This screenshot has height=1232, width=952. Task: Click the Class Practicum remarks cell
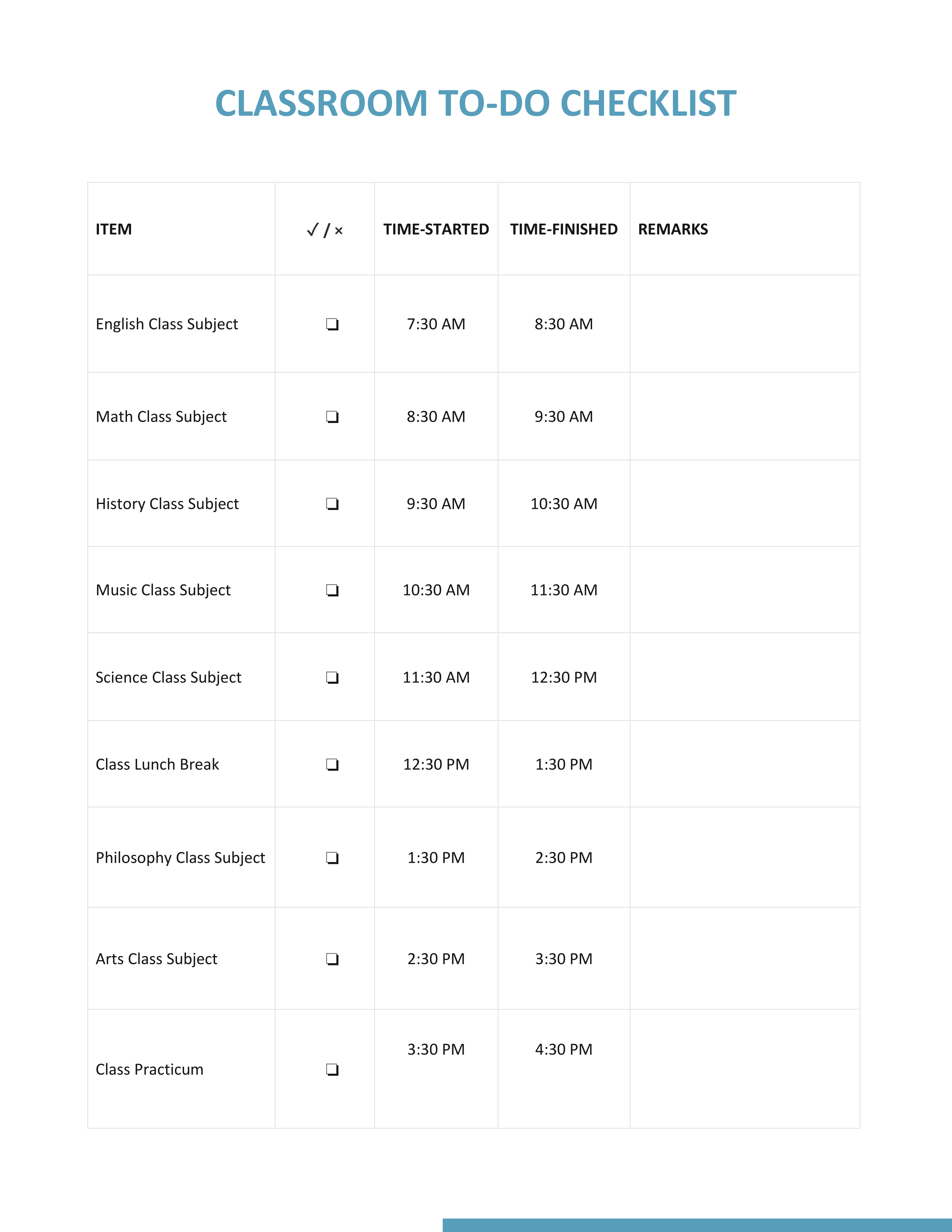(x=745, y=1069)
